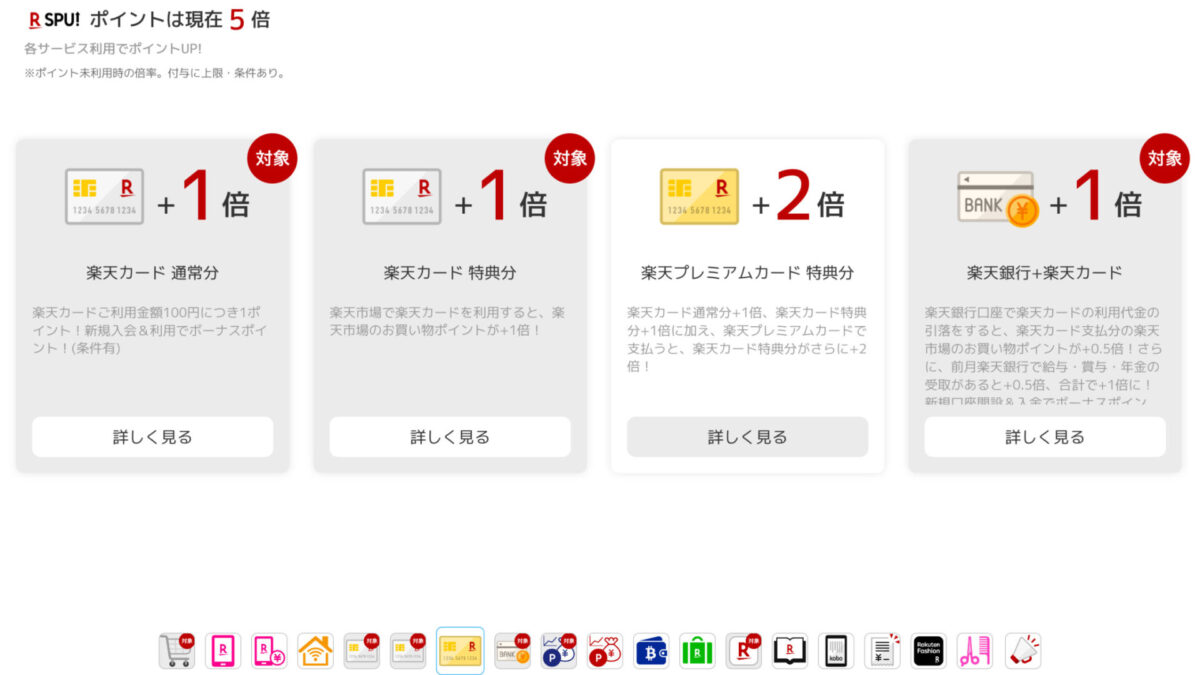The image size is (1200, 675).
Task: Click the title 楽天銀行+楽天カード
Action: pyautogui.click(x=1045, y=273)
